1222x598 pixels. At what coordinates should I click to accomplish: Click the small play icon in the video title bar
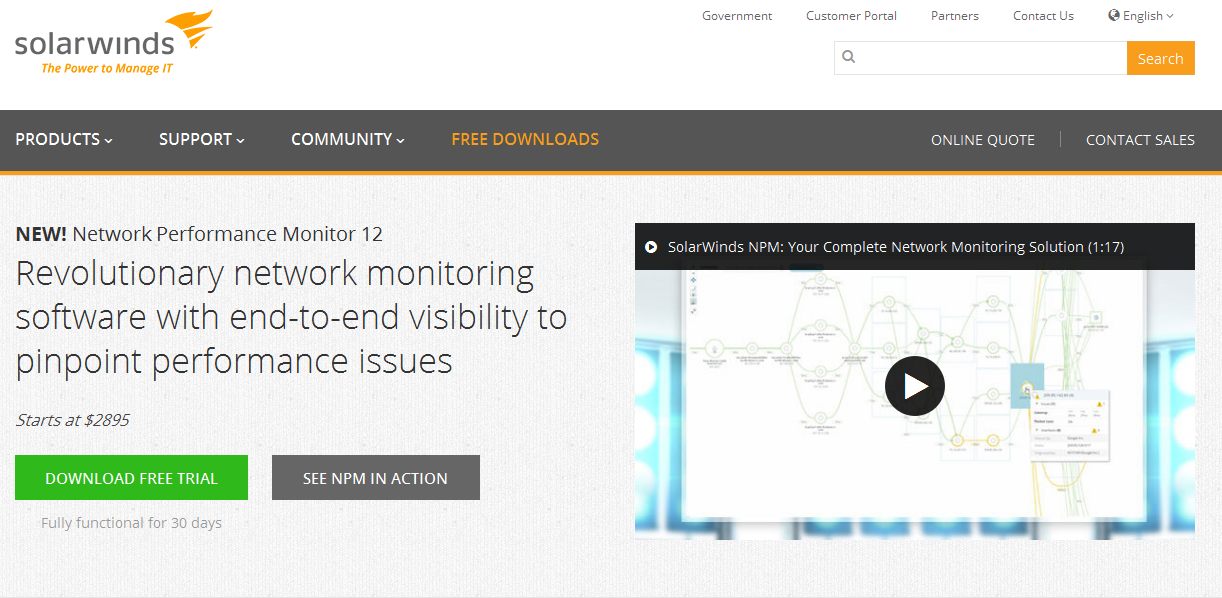tap(651, 247)
